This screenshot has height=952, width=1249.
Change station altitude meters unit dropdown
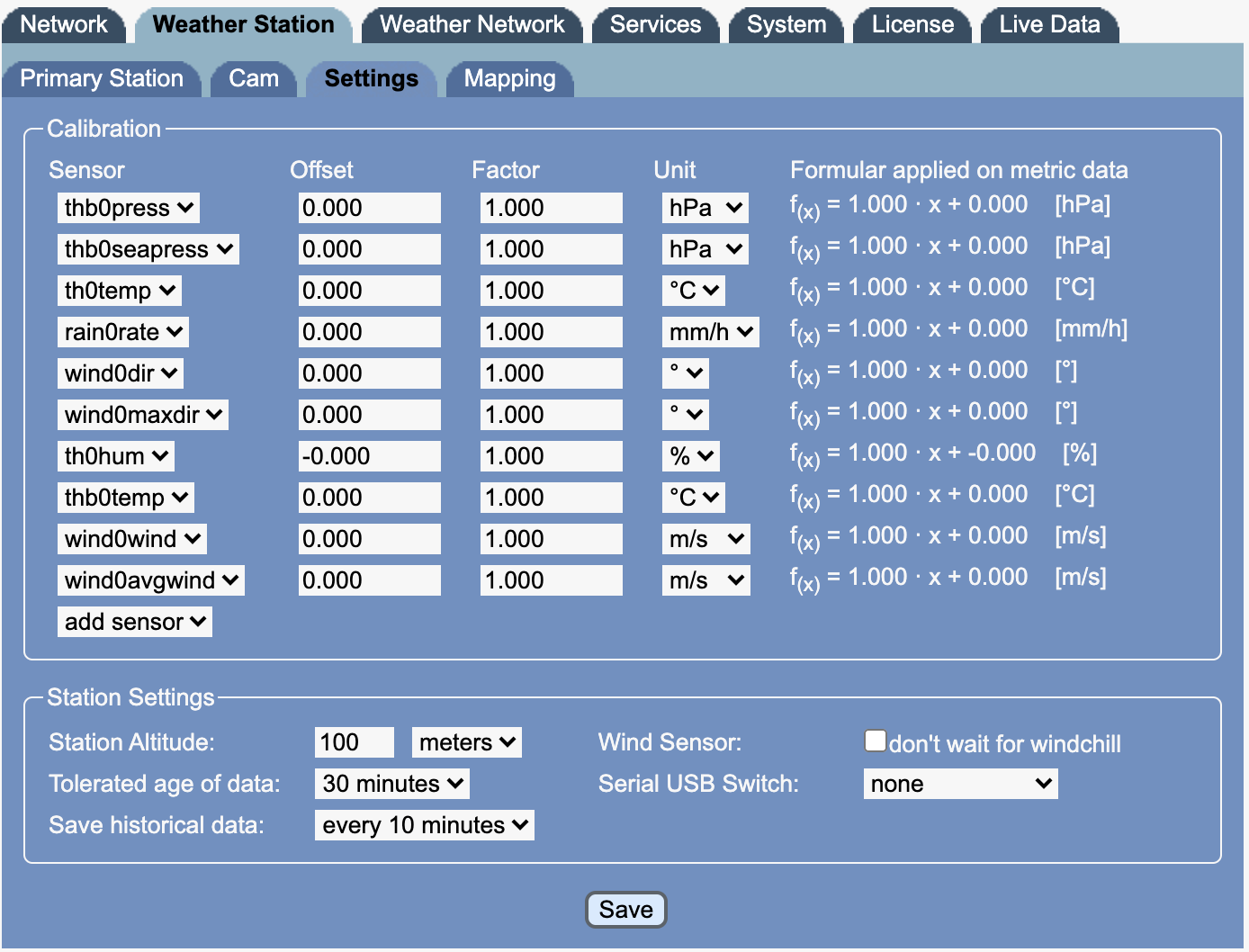tap(466, 742)
